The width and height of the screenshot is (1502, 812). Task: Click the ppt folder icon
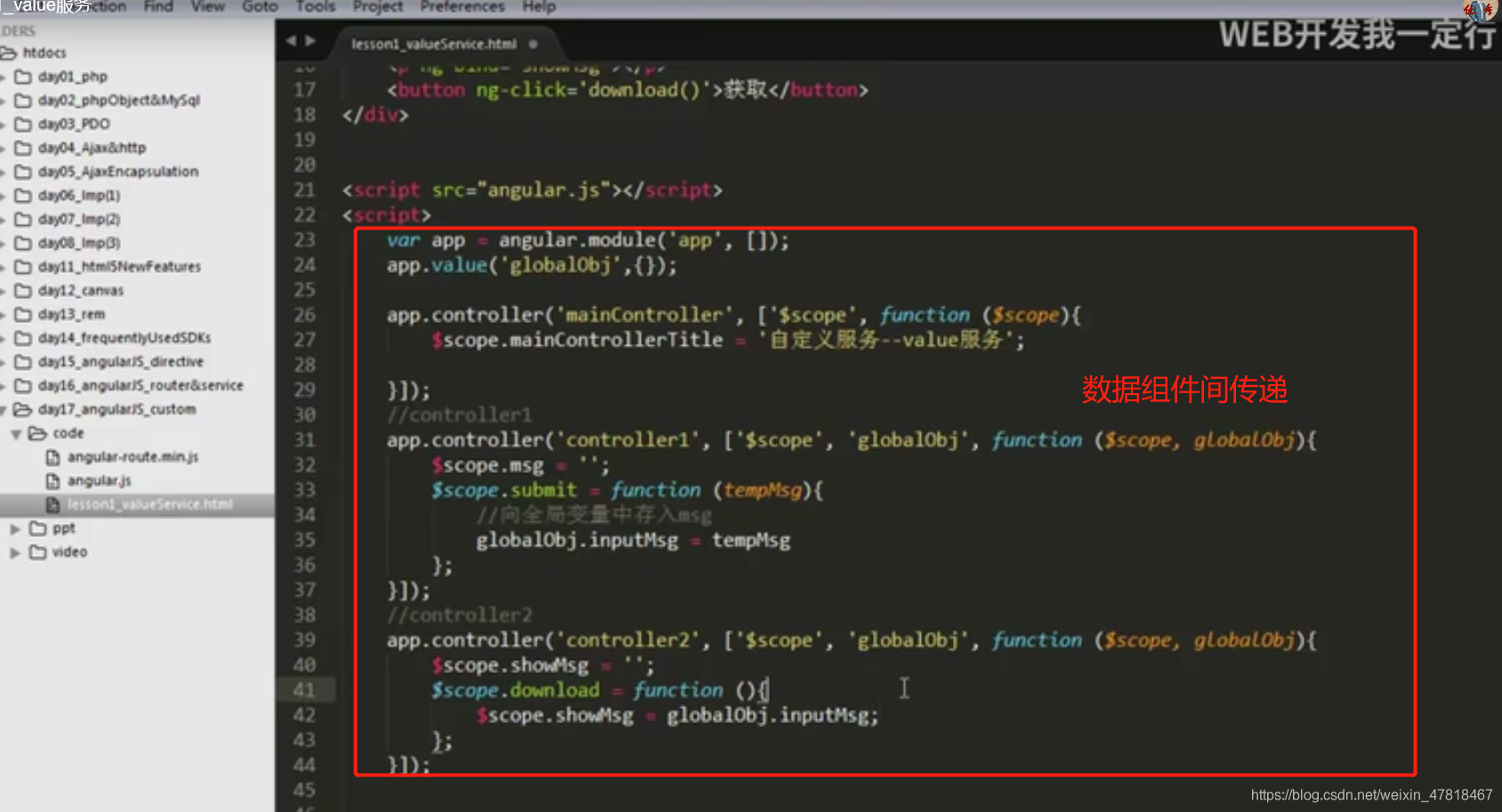[x=37, y=528]
